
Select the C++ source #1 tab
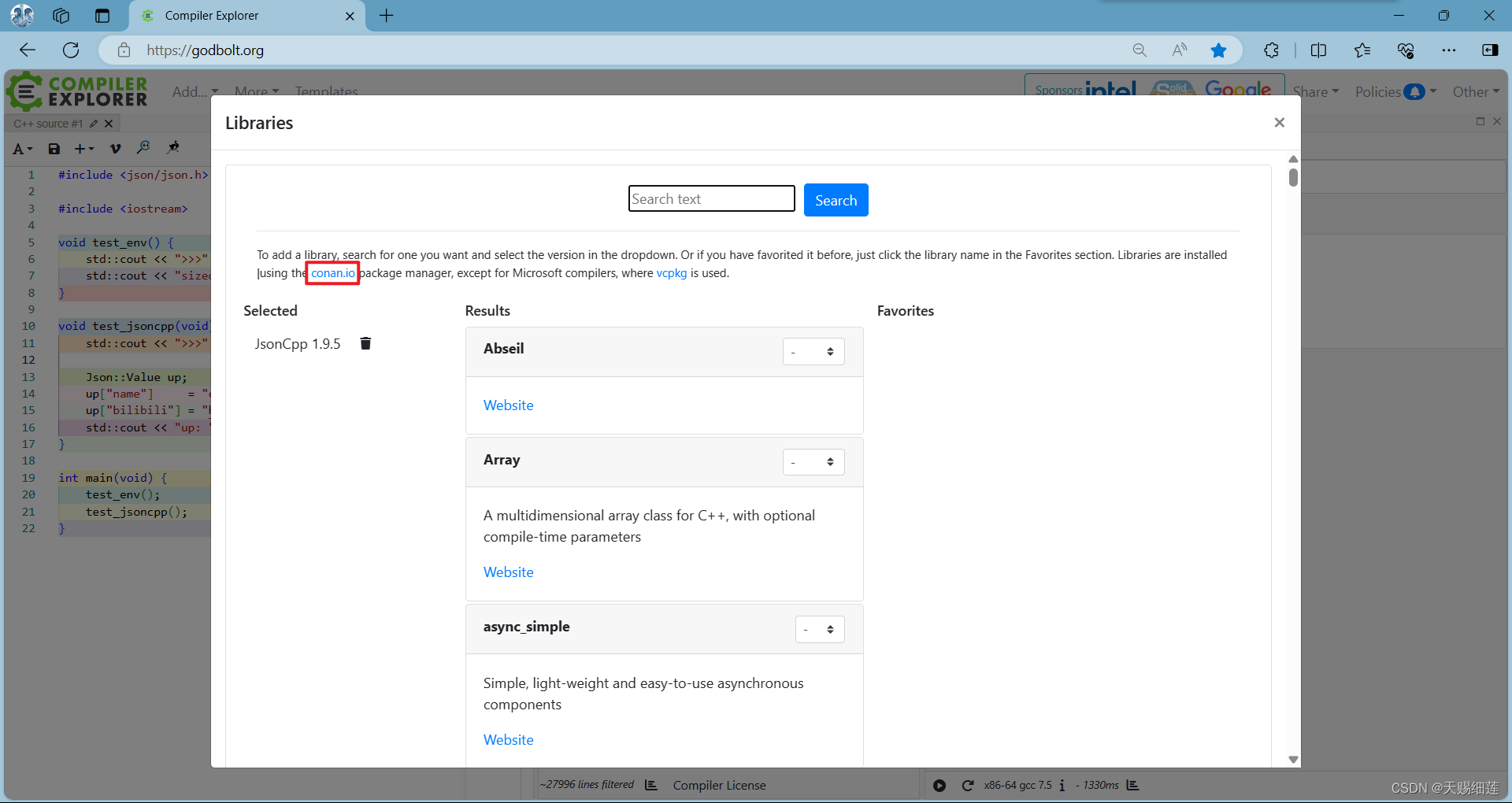coord(48,124)
